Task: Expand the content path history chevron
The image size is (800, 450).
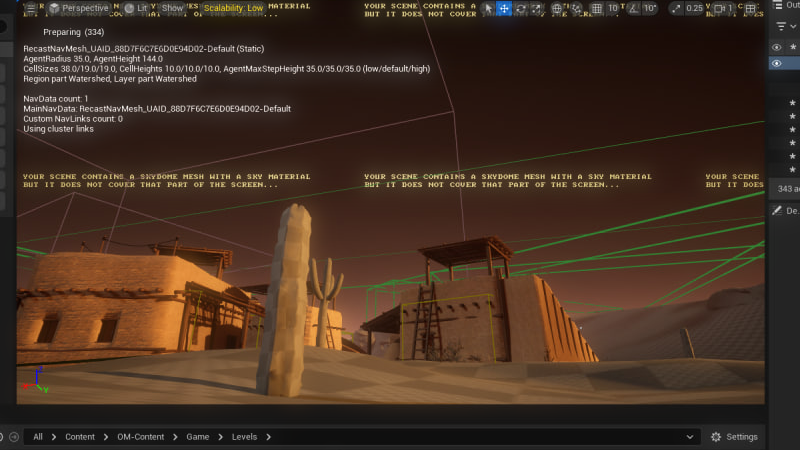Action: pos(689,437)
